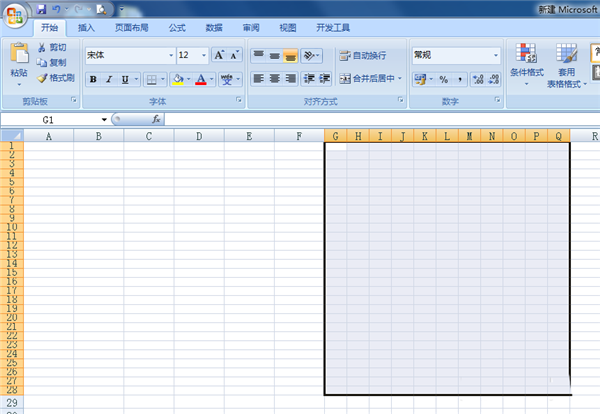Switch to the Insert (插入) tab
The image size is (600, 414).
pyautogui.click(x=87, y=28)
